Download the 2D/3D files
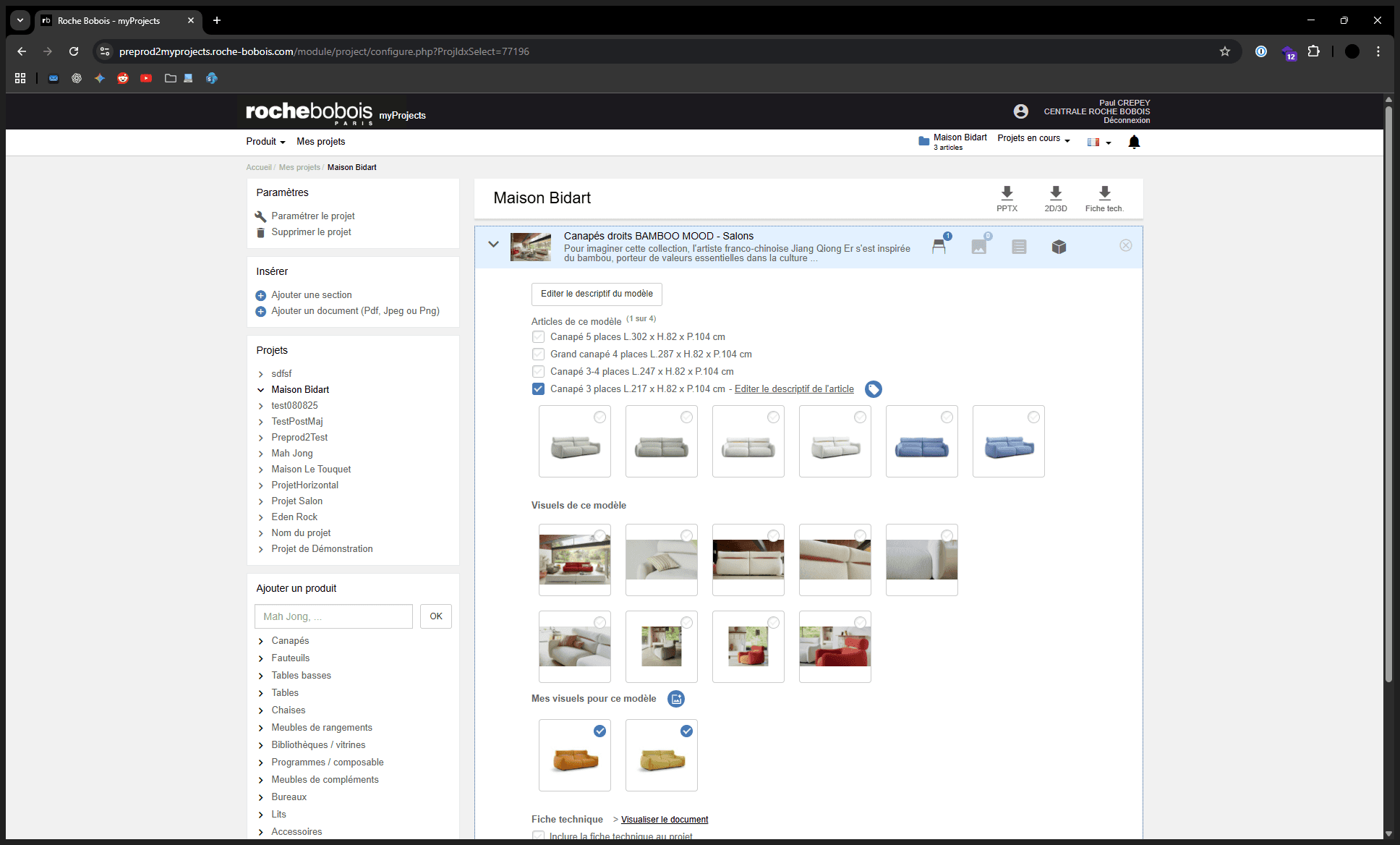 (1056, 198)
